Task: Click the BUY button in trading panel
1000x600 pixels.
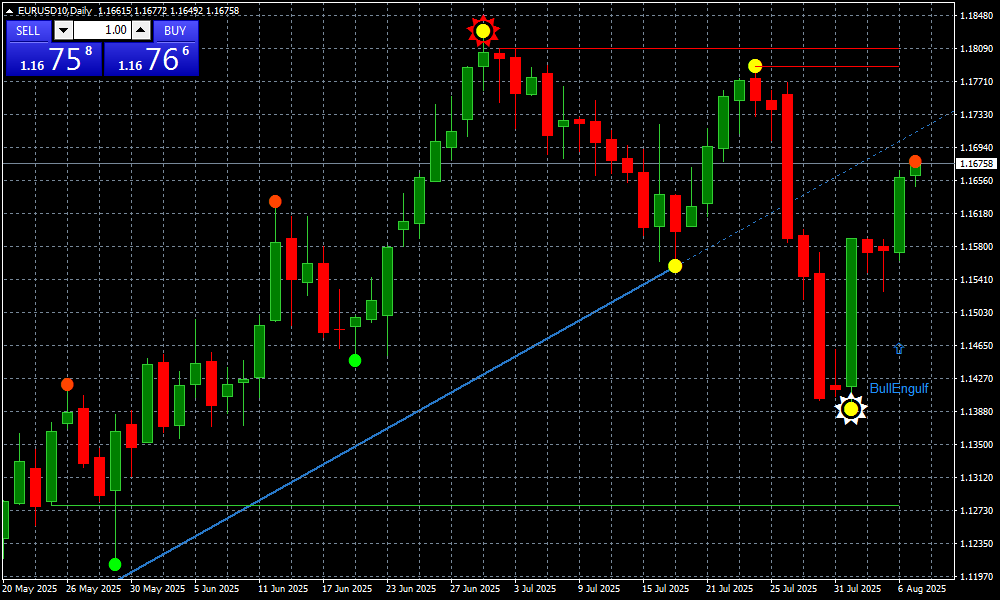Action: pyautogui.click(x=175, y=30)
